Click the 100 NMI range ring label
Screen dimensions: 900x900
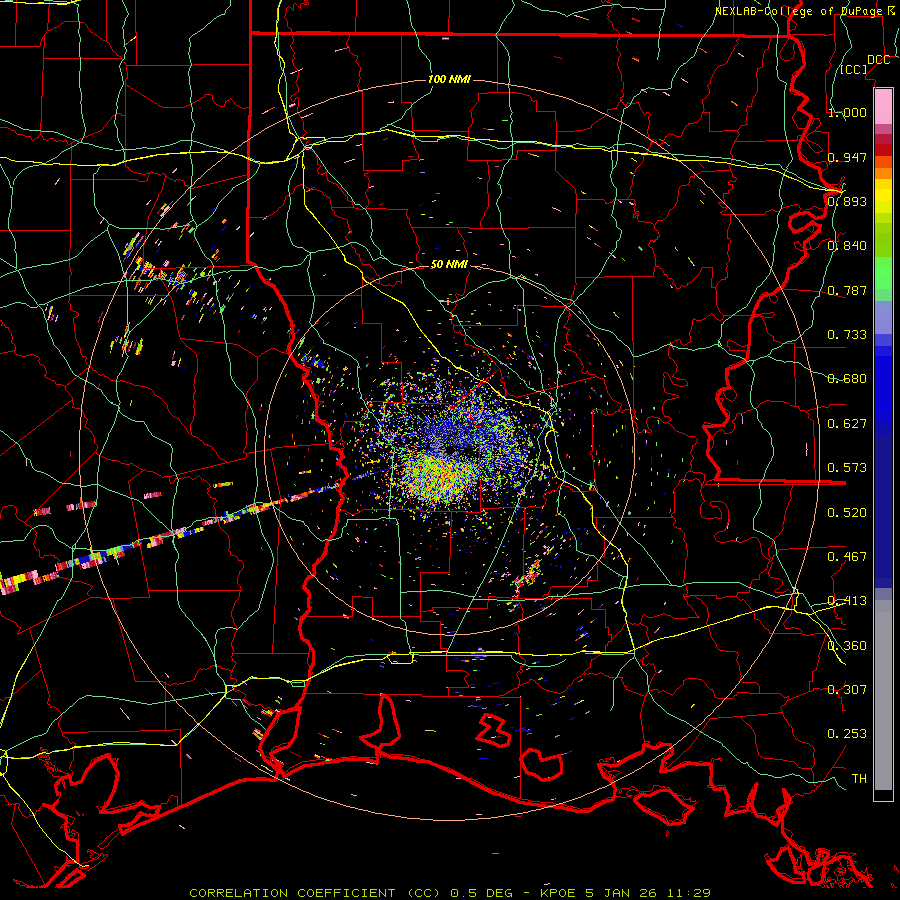click(x=449, y=79)
